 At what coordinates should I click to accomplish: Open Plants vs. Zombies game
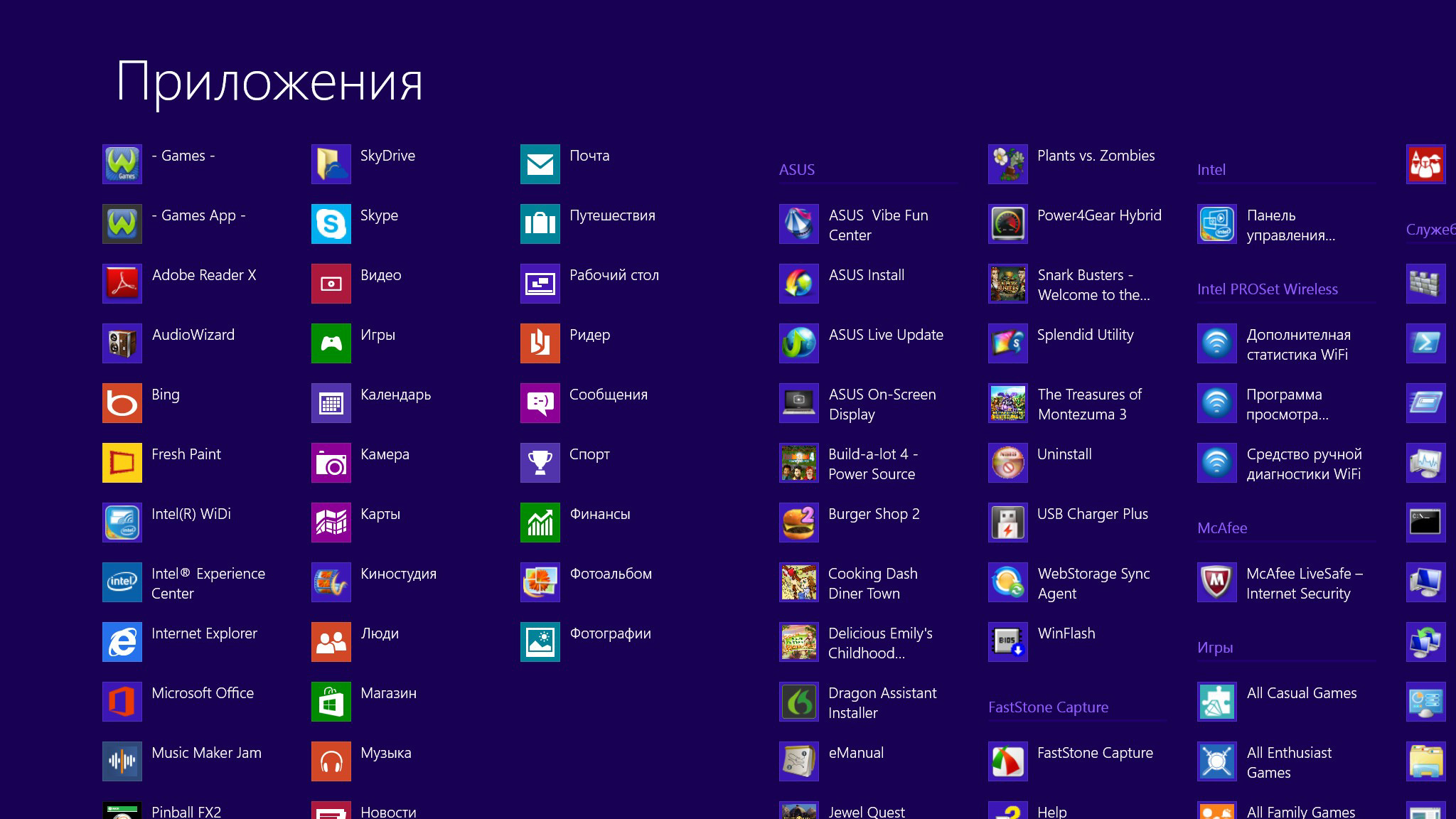tap(1008, 164)
